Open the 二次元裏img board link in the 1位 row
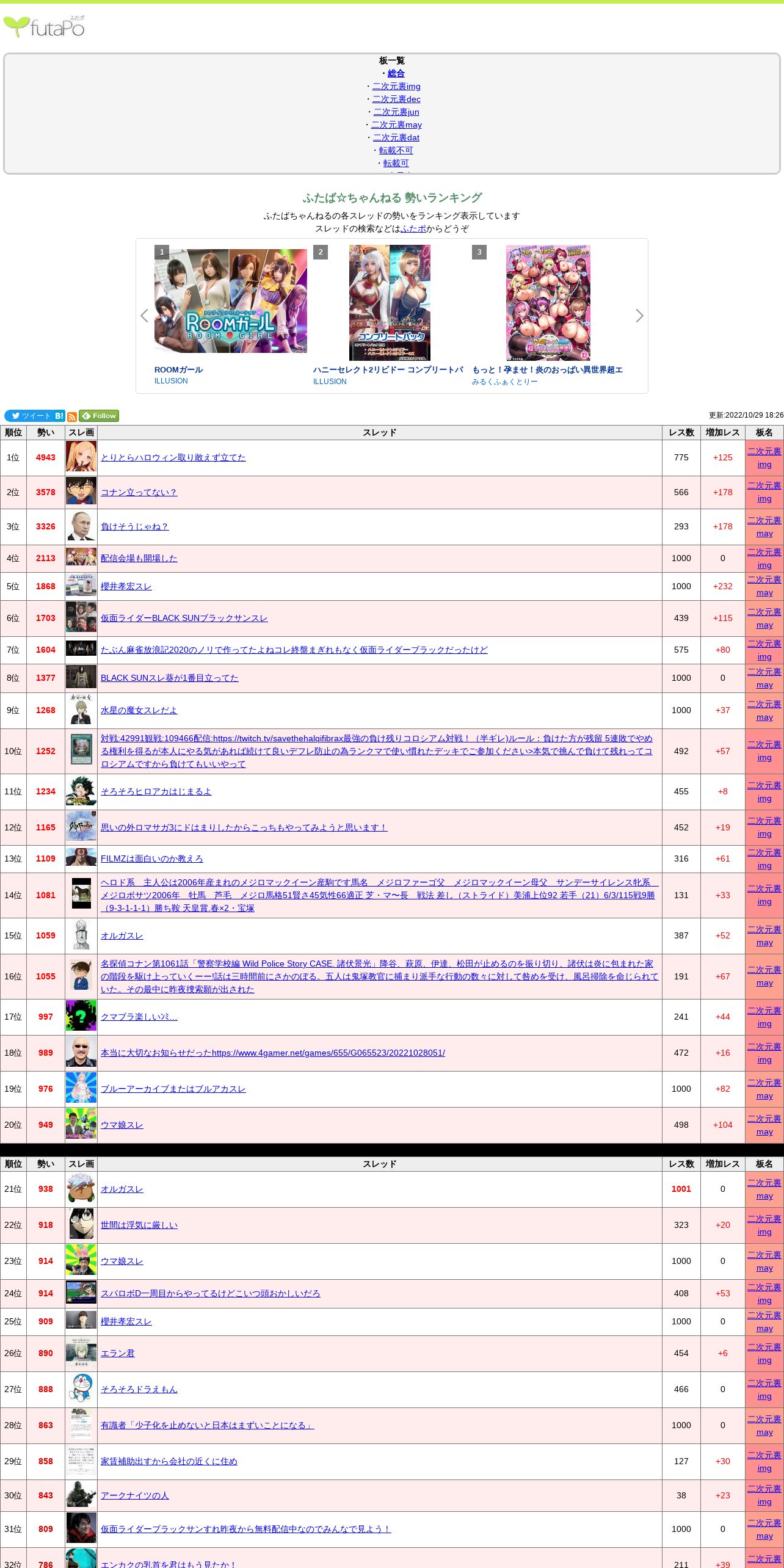 [764, 458]
